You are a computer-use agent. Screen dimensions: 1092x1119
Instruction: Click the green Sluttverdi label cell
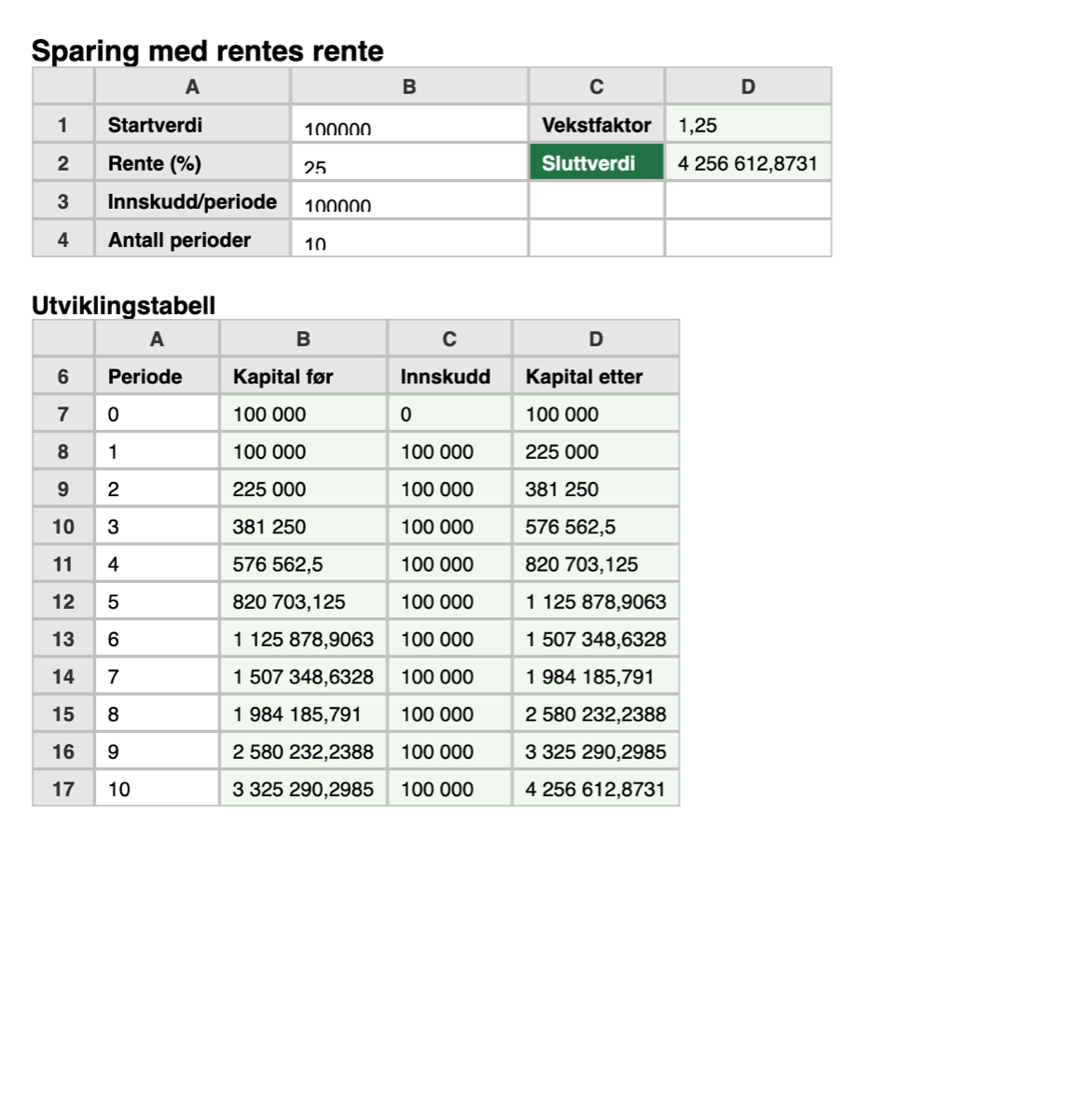coord(597,162)
